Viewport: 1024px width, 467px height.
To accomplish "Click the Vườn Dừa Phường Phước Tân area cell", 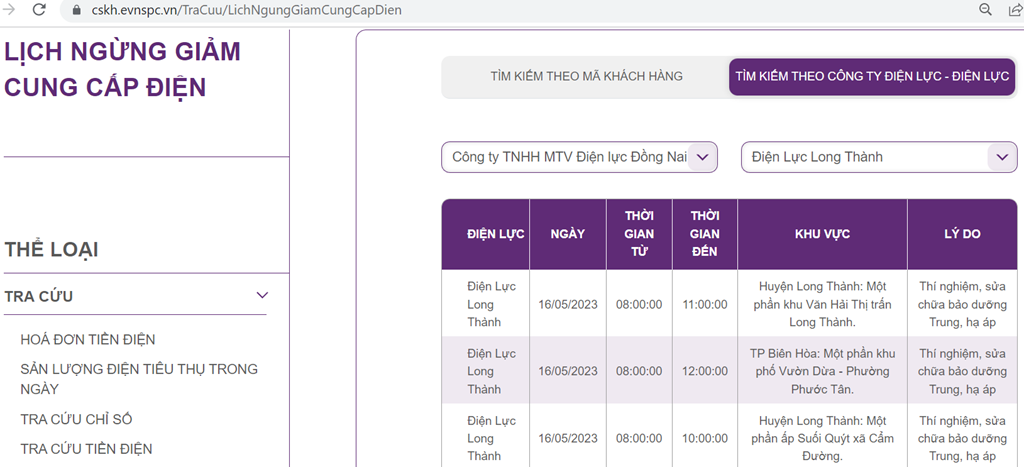I will tap(822, 371).
